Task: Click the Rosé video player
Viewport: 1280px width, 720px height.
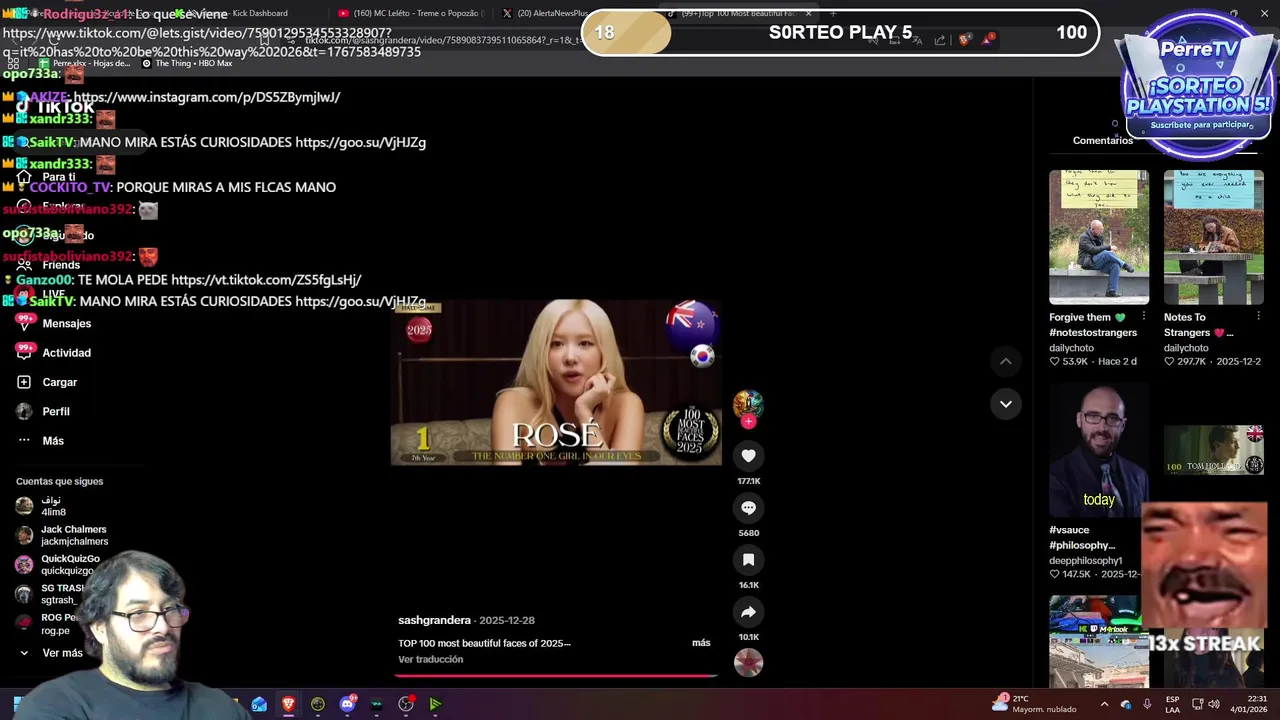Action: [556, 383]
